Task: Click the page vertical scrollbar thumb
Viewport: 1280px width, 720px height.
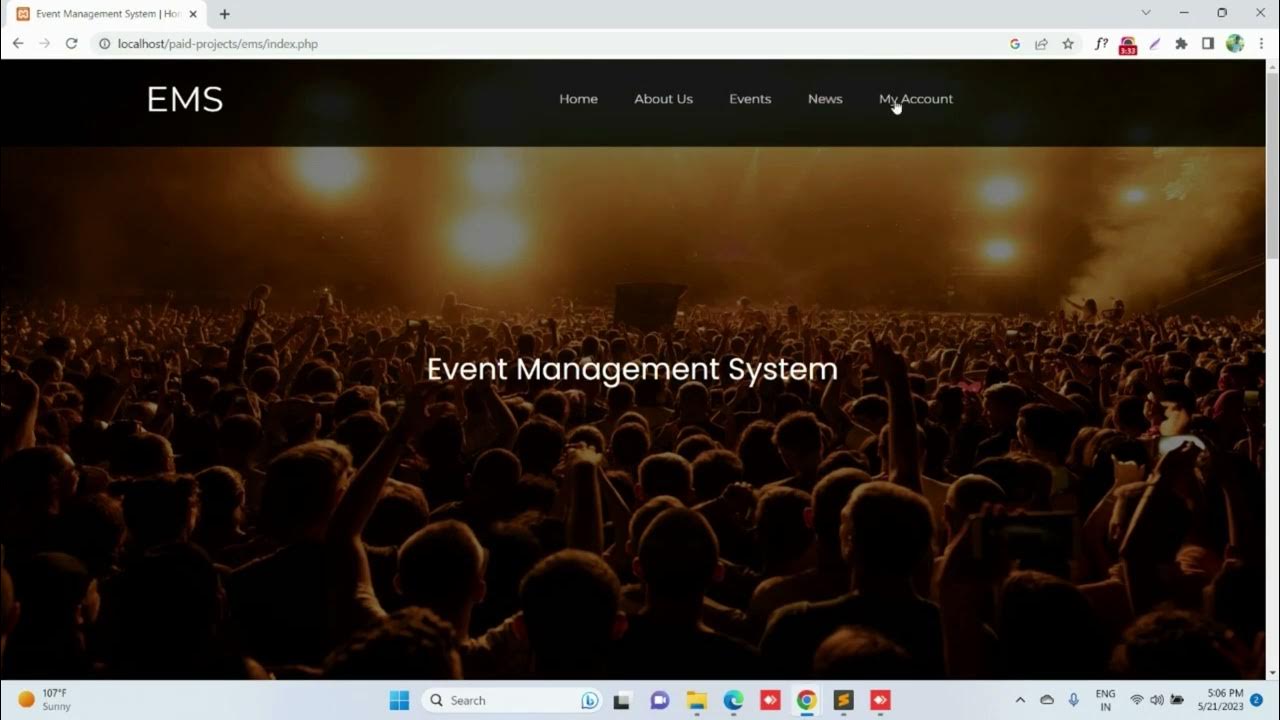Action: point(1272,165)
